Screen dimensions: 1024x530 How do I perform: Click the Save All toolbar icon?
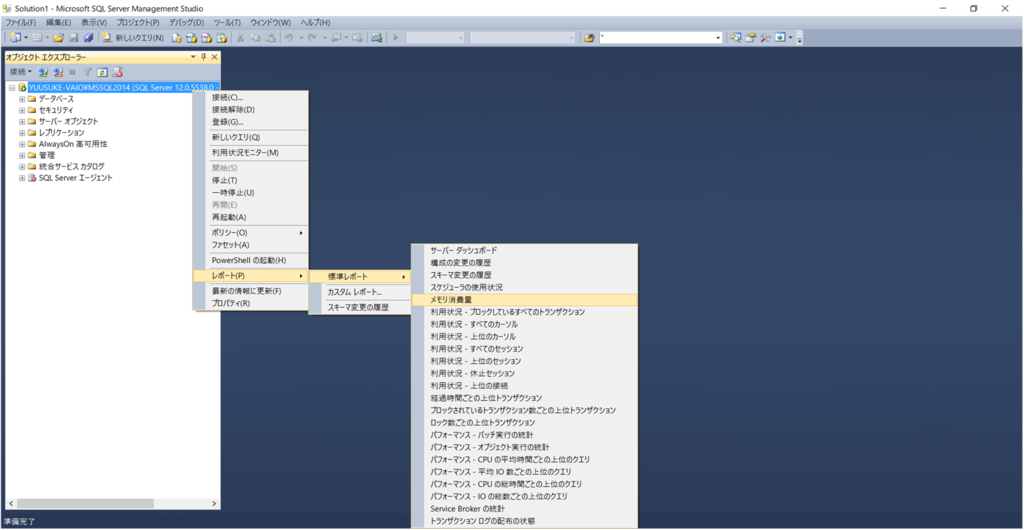[89, 38]
